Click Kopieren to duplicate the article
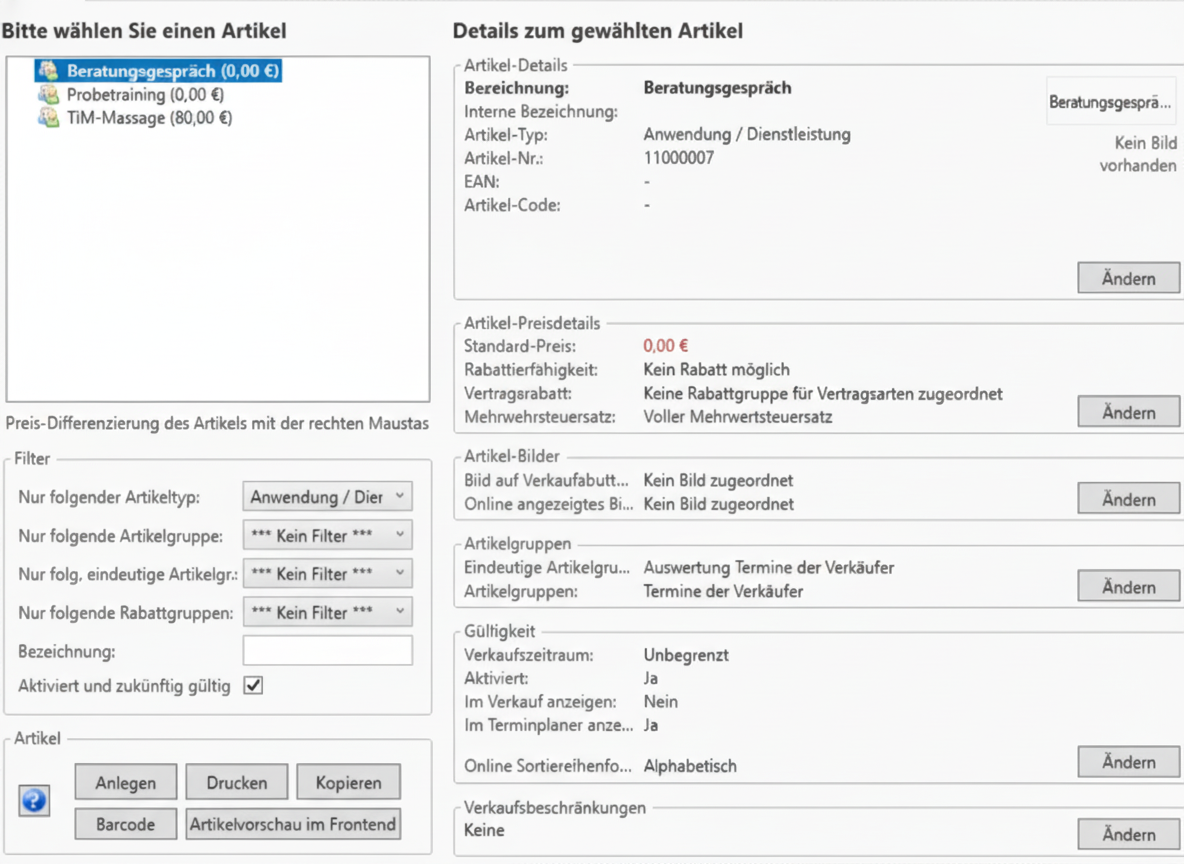This screenshot has height=864, width=1184. (348, 783)
